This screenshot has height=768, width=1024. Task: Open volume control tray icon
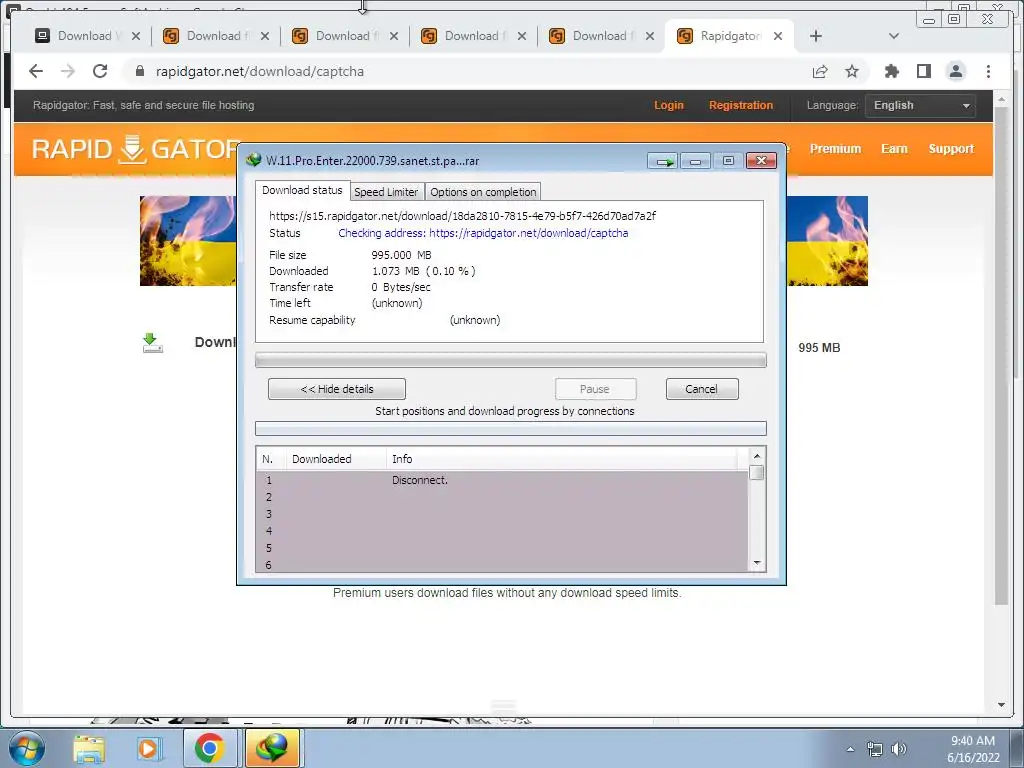click(899, 749)
